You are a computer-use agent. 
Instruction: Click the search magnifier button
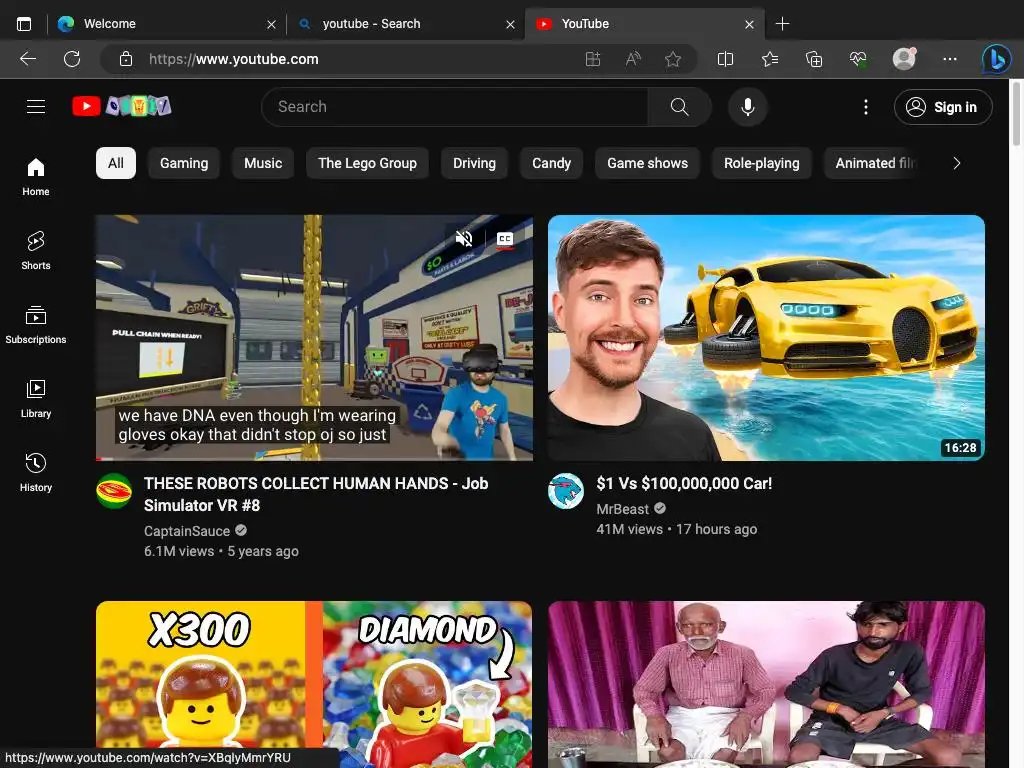[x=679, y=106]
